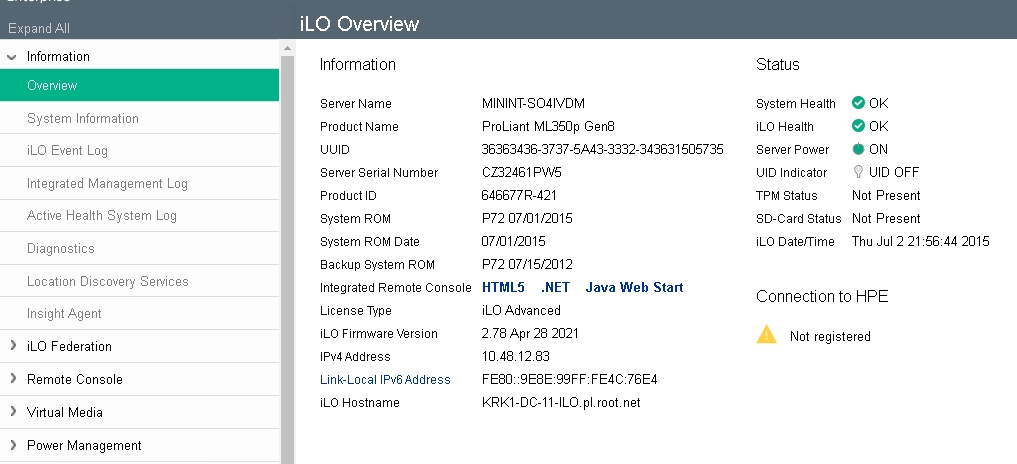Click System ROM value P72 07/01/2015
Viewport: 1017px width, 464px height.
527,218
